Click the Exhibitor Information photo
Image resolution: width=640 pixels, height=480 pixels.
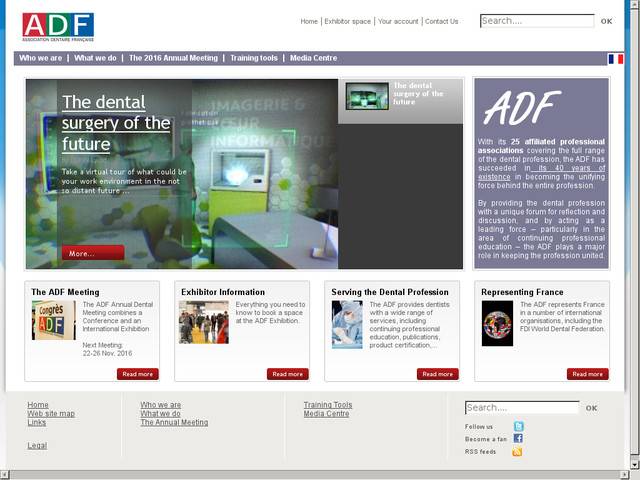pyautogui.click(x=204, y=322)
